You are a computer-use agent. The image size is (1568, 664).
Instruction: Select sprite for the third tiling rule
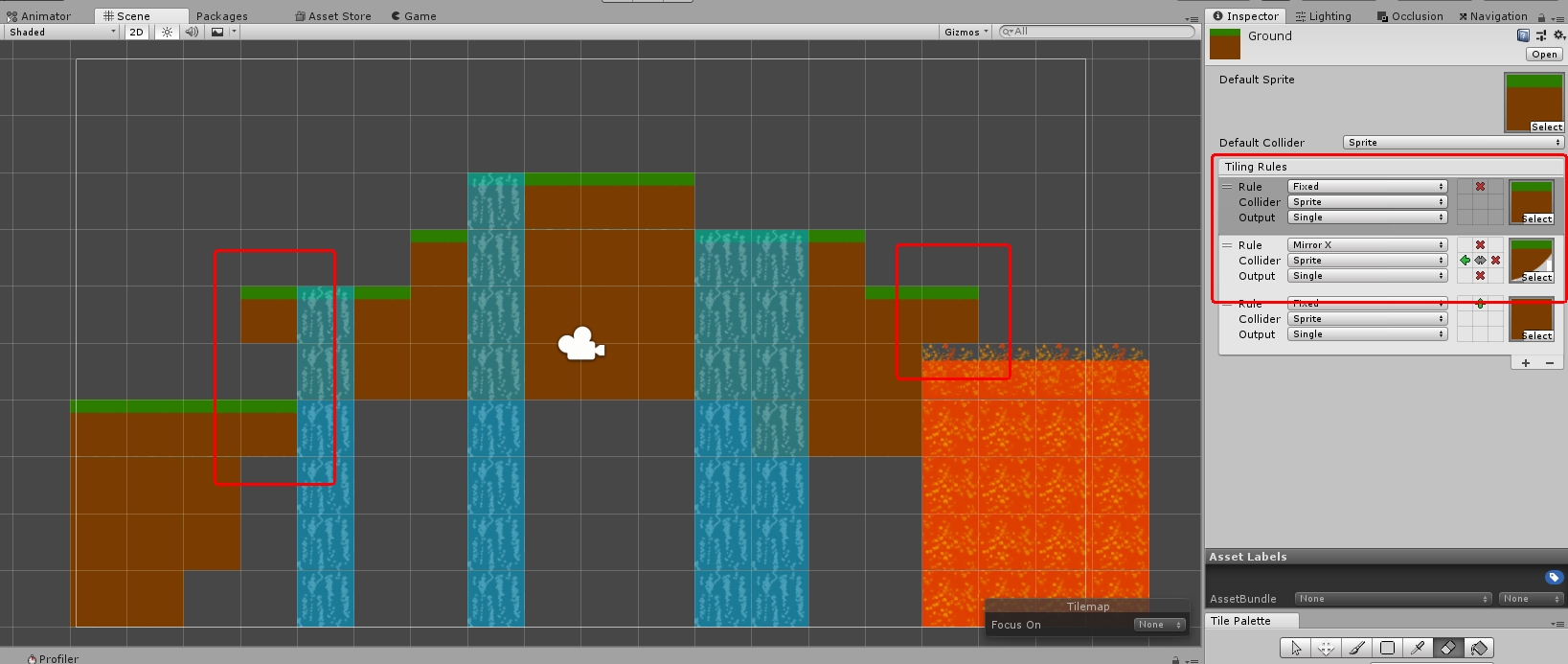[1536, 336]
